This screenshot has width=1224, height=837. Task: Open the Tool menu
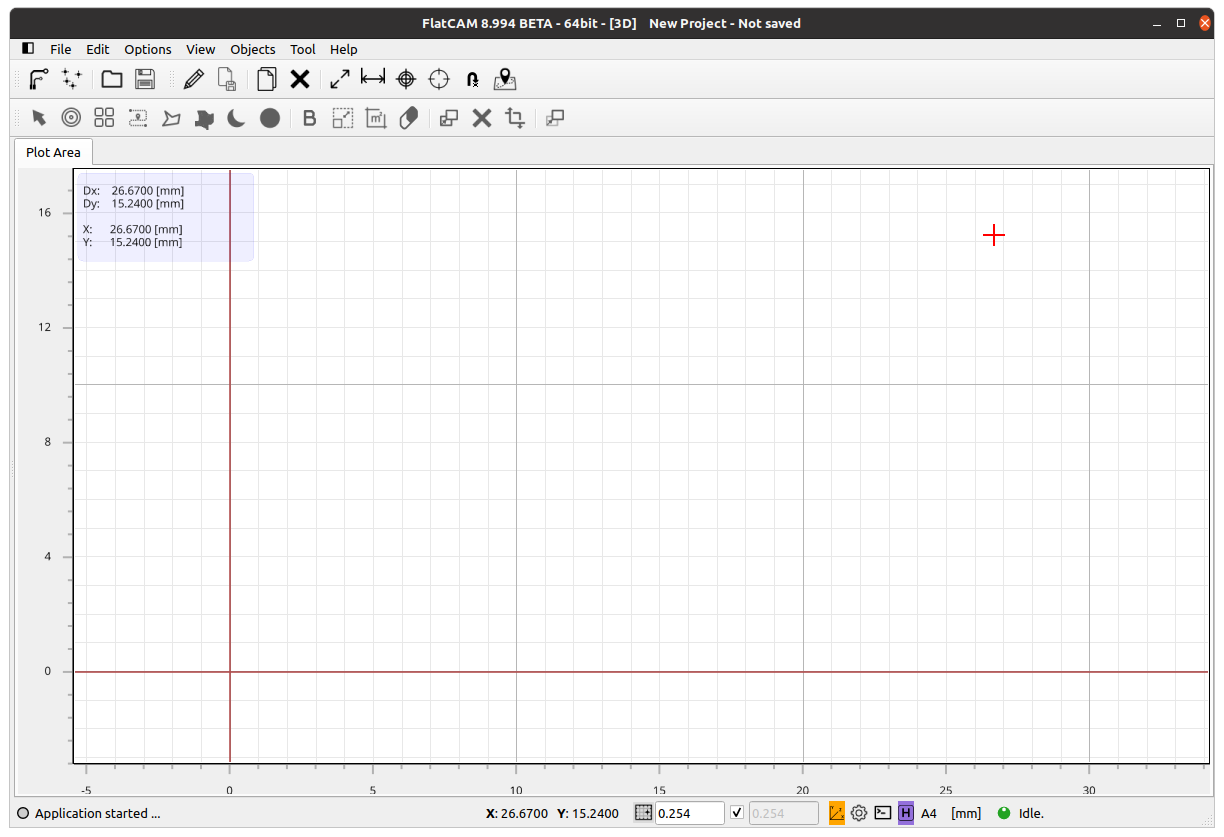(x=303, y=49)
